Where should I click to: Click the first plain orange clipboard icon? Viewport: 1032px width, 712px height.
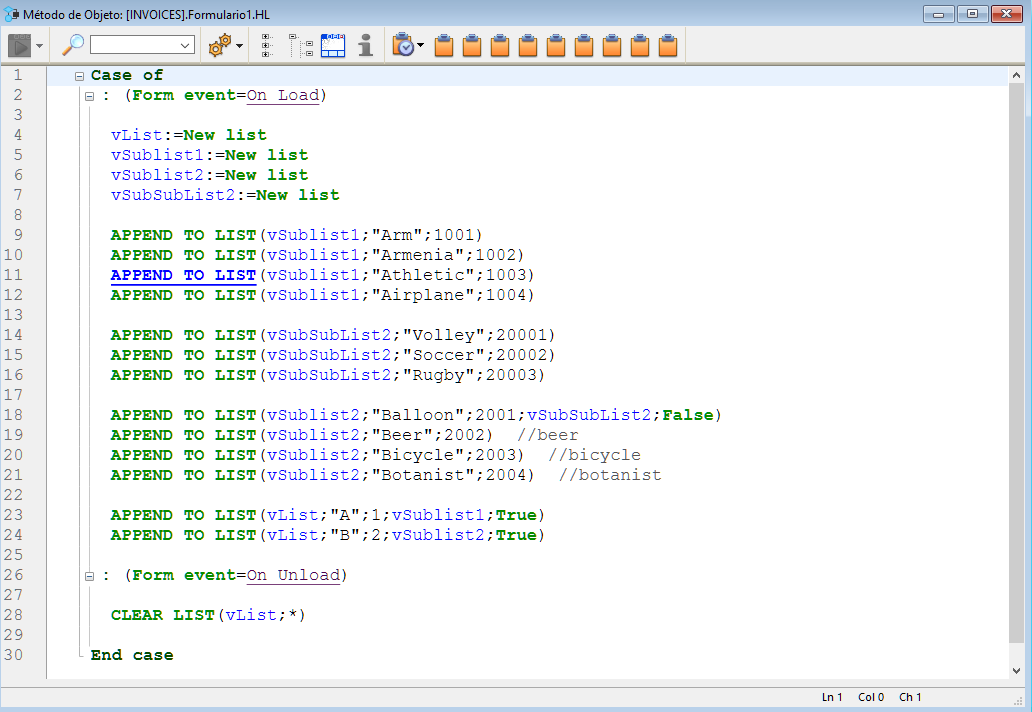[445, 45]
